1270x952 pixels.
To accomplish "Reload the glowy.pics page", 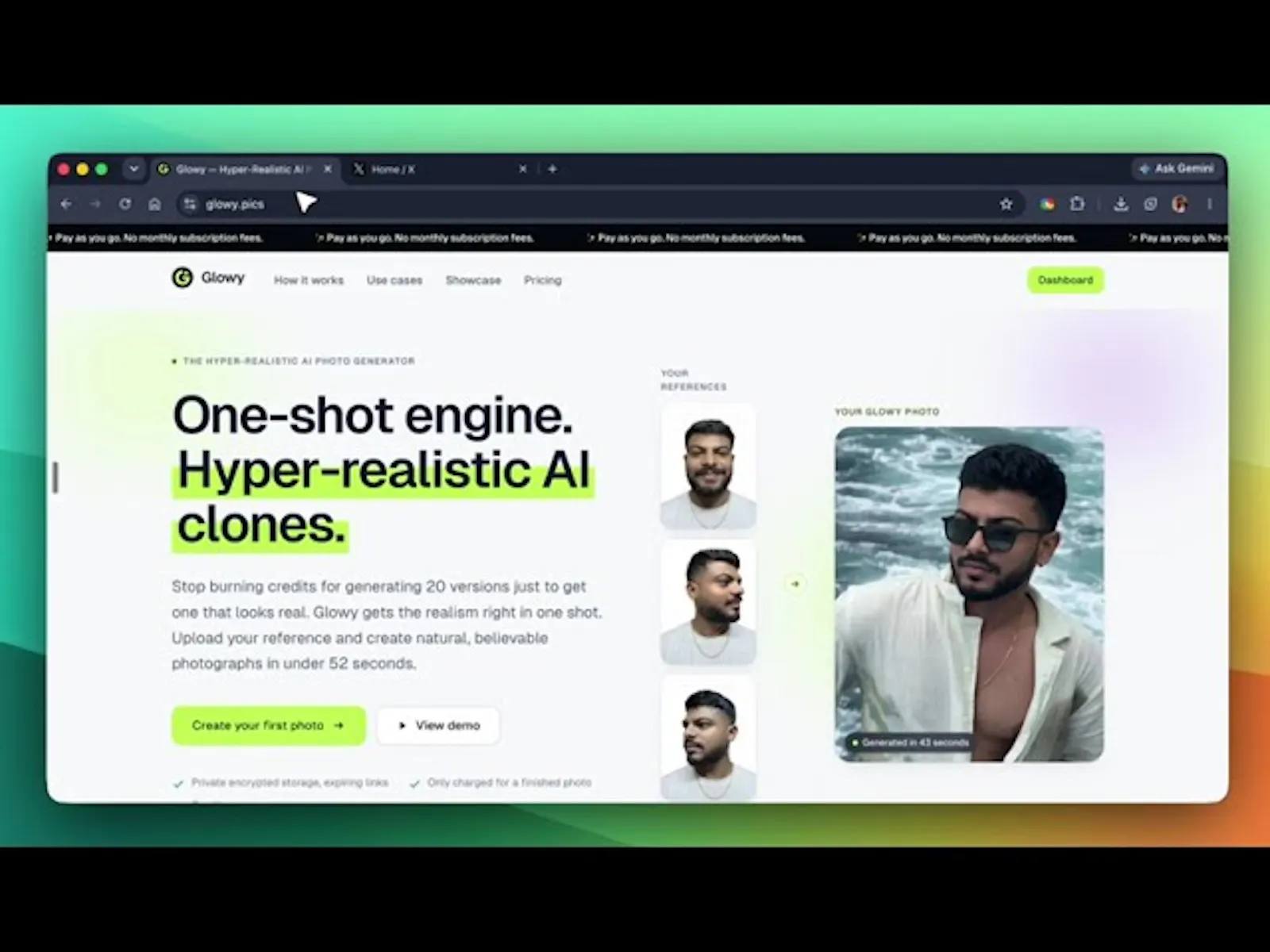I will click(125, 204).
